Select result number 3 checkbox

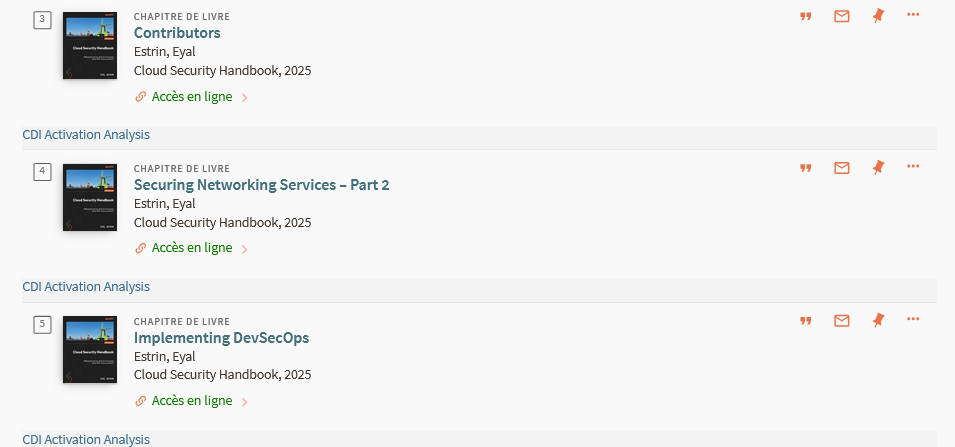(42, 19)
